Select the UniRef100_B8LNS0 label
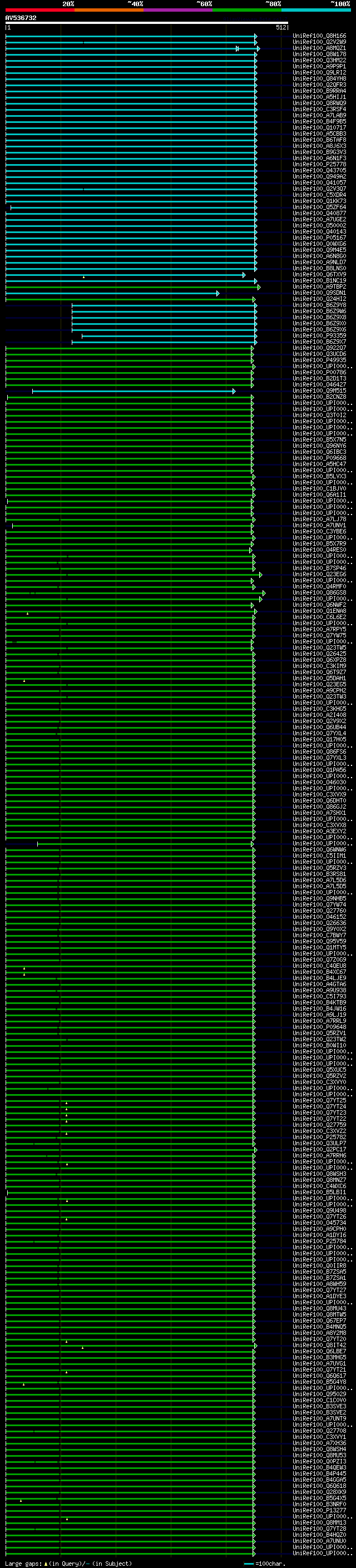Viewport: 356px width, 1568px height. (319, 269)
